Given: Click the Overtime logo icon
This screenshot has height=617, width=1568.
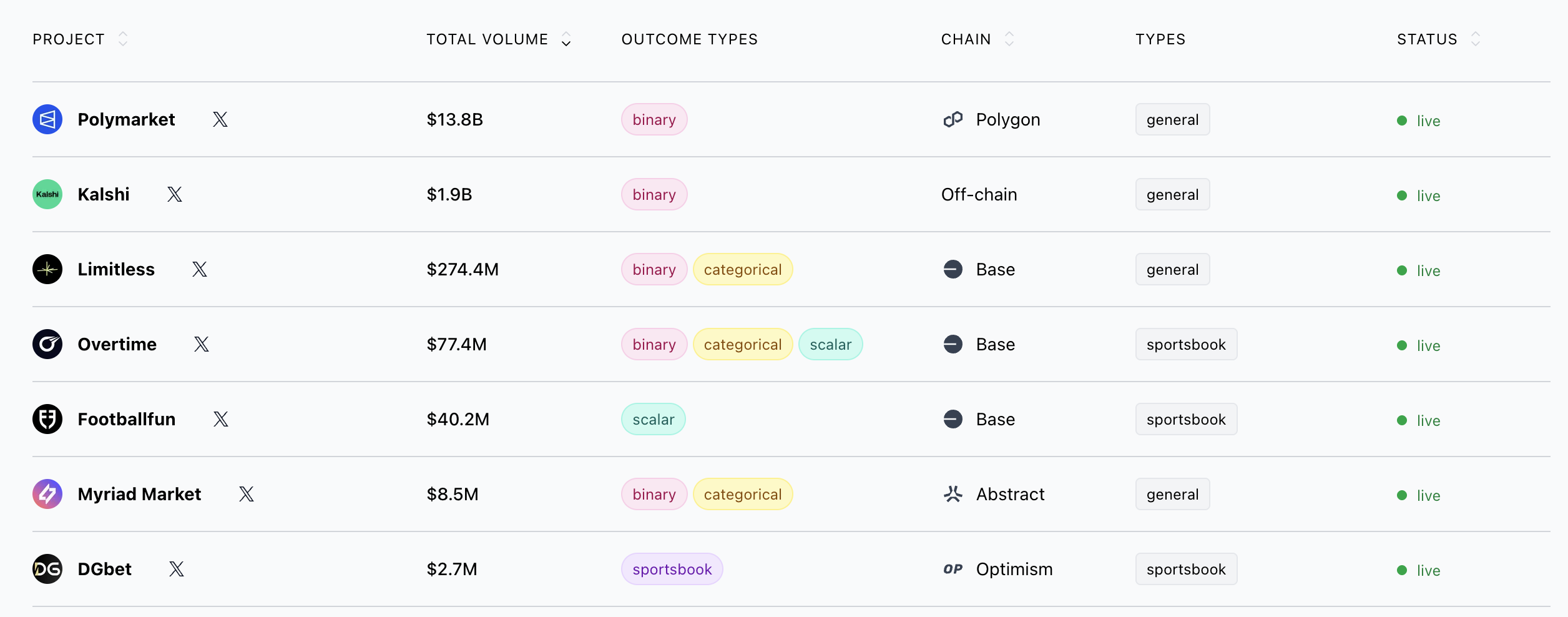Looking at the screenshot, I should click(47, 344).
